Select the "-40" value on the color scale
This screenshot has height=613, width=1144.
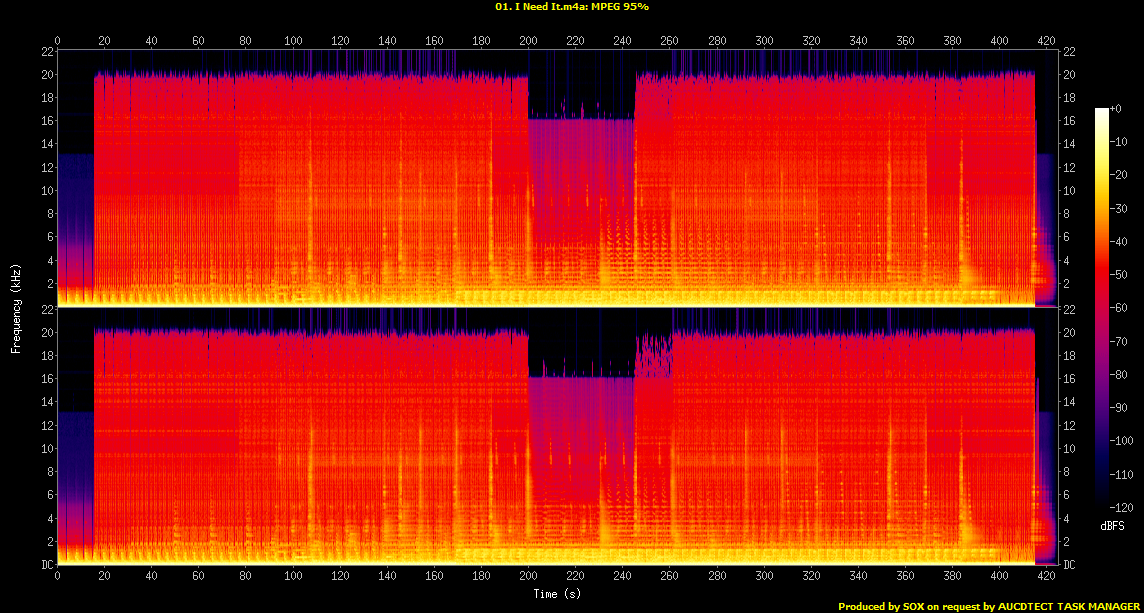point(1118,241)
